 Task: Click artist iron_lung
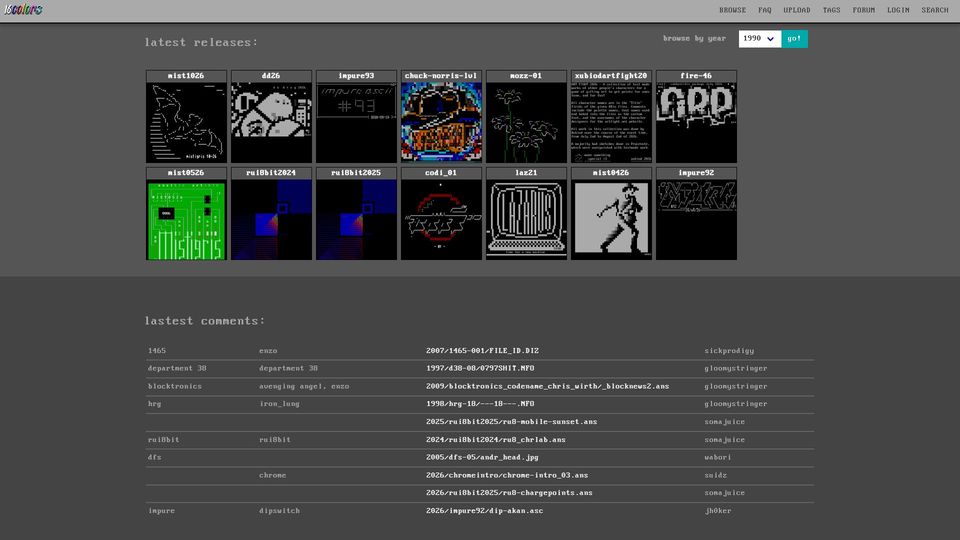(x=279, y=404)
